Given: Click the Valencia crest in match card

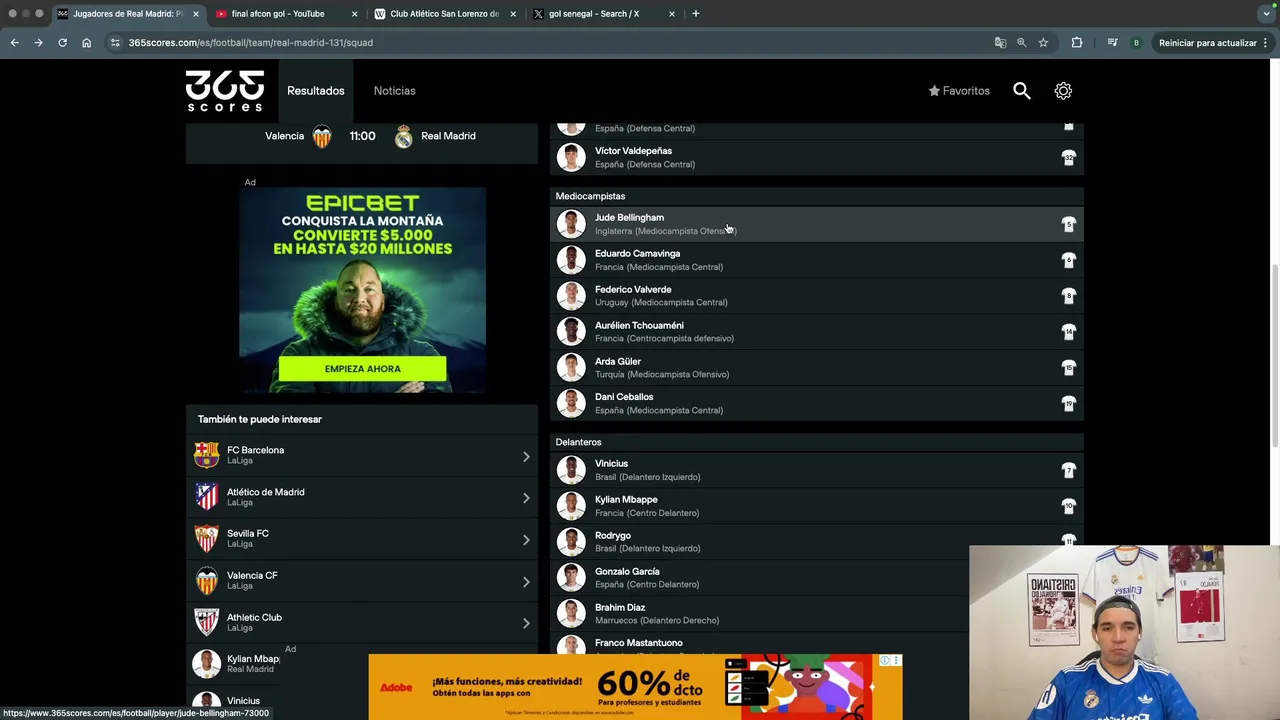Looking at the screenshot, I should point(322,137).
